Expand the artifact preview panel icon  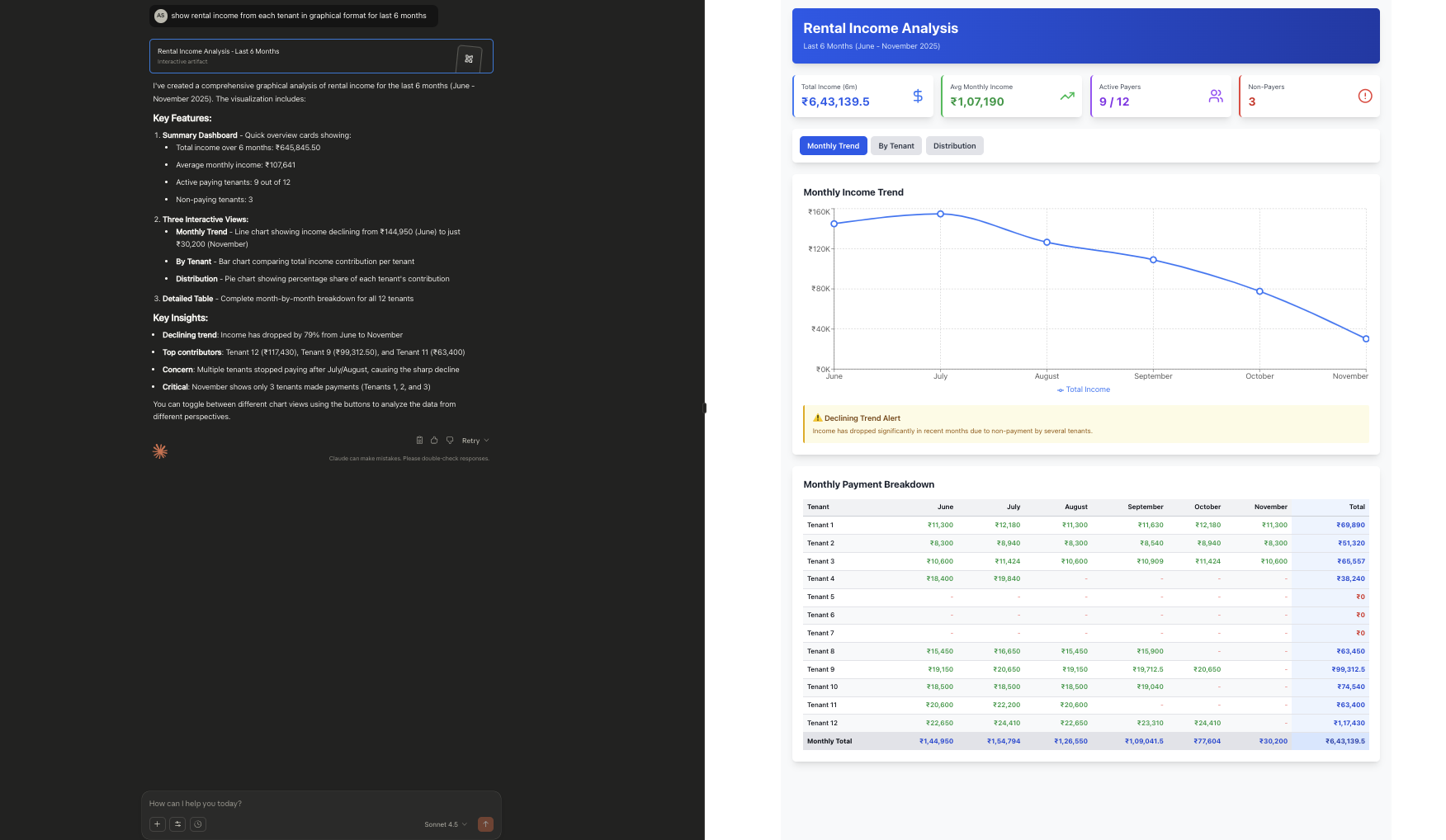click(x=469, y=59)
